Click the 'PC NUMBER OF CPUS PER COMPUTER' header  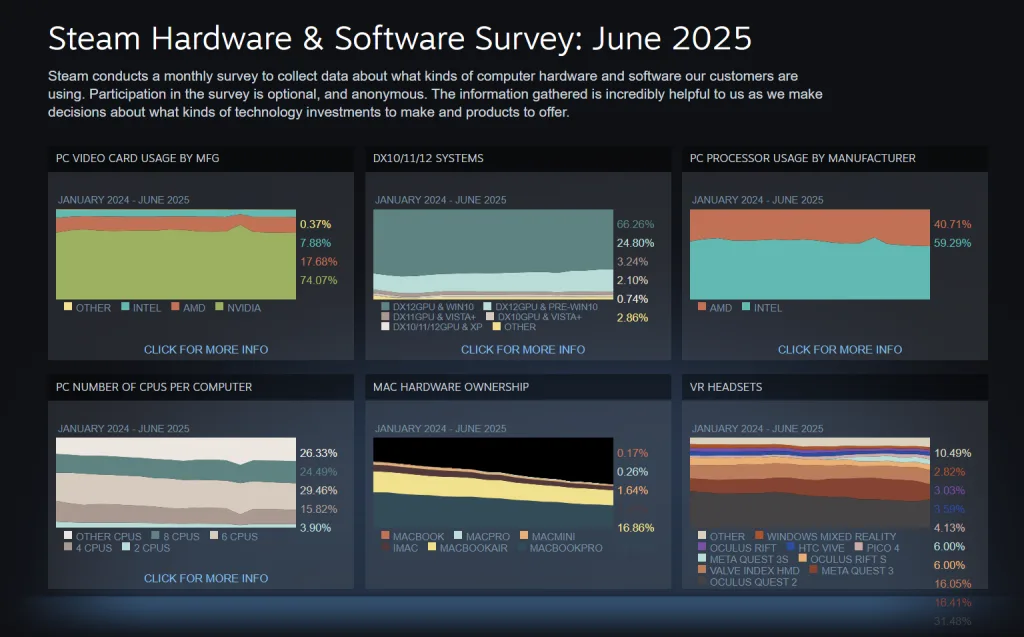click(x=155, y=386)
